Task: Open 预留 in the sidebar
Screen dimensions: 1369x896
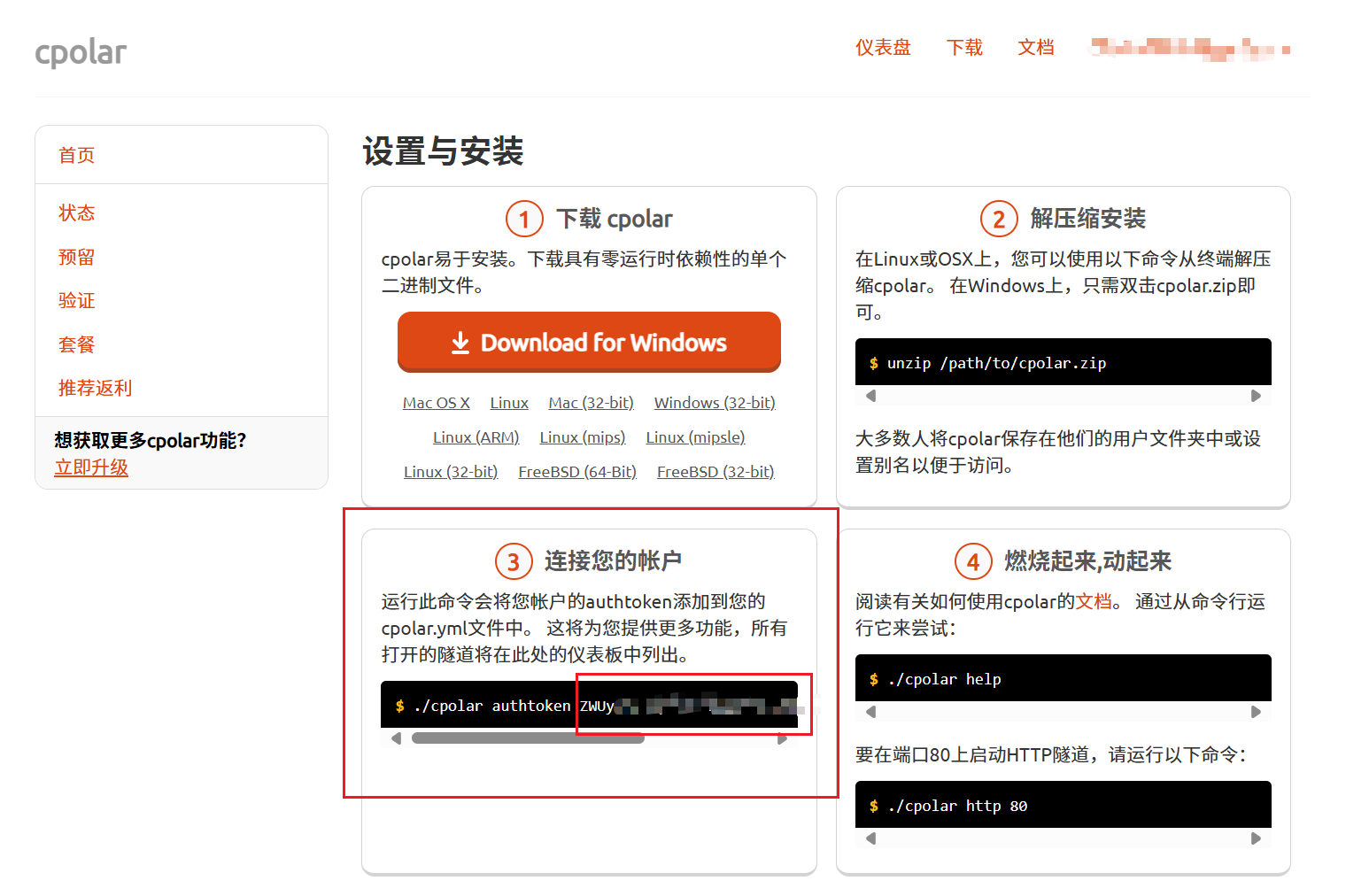Action: click(76, 258)
